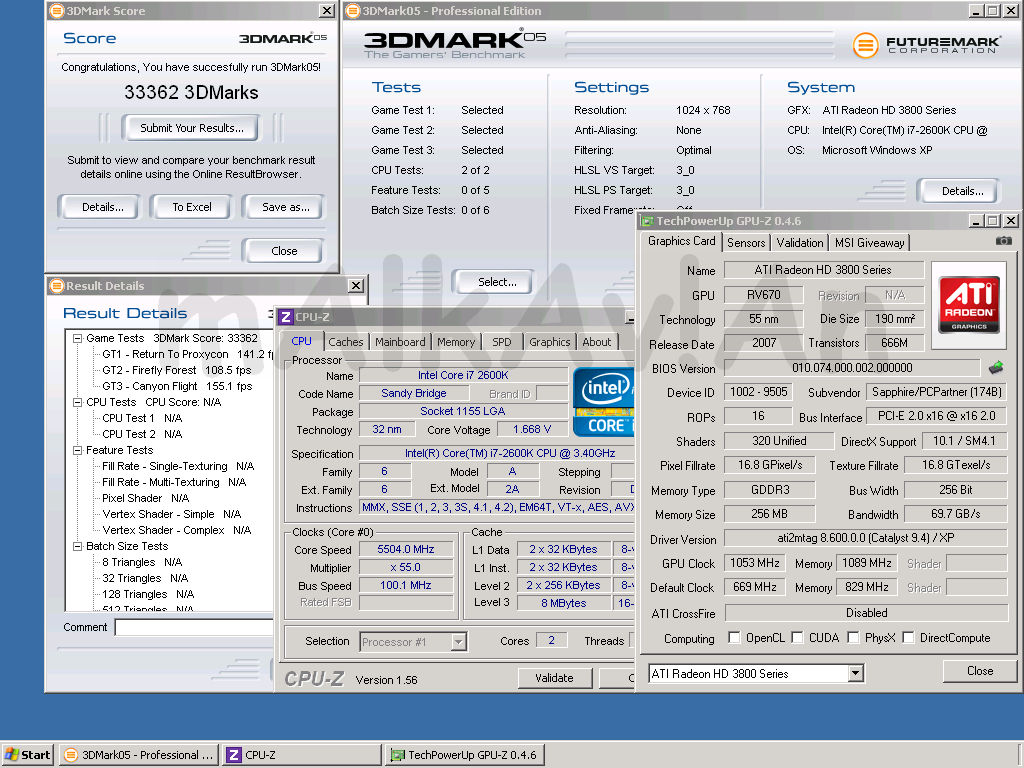
Task: Click the Intel Core logo in CPU-Z
Action: pos(603,402)
